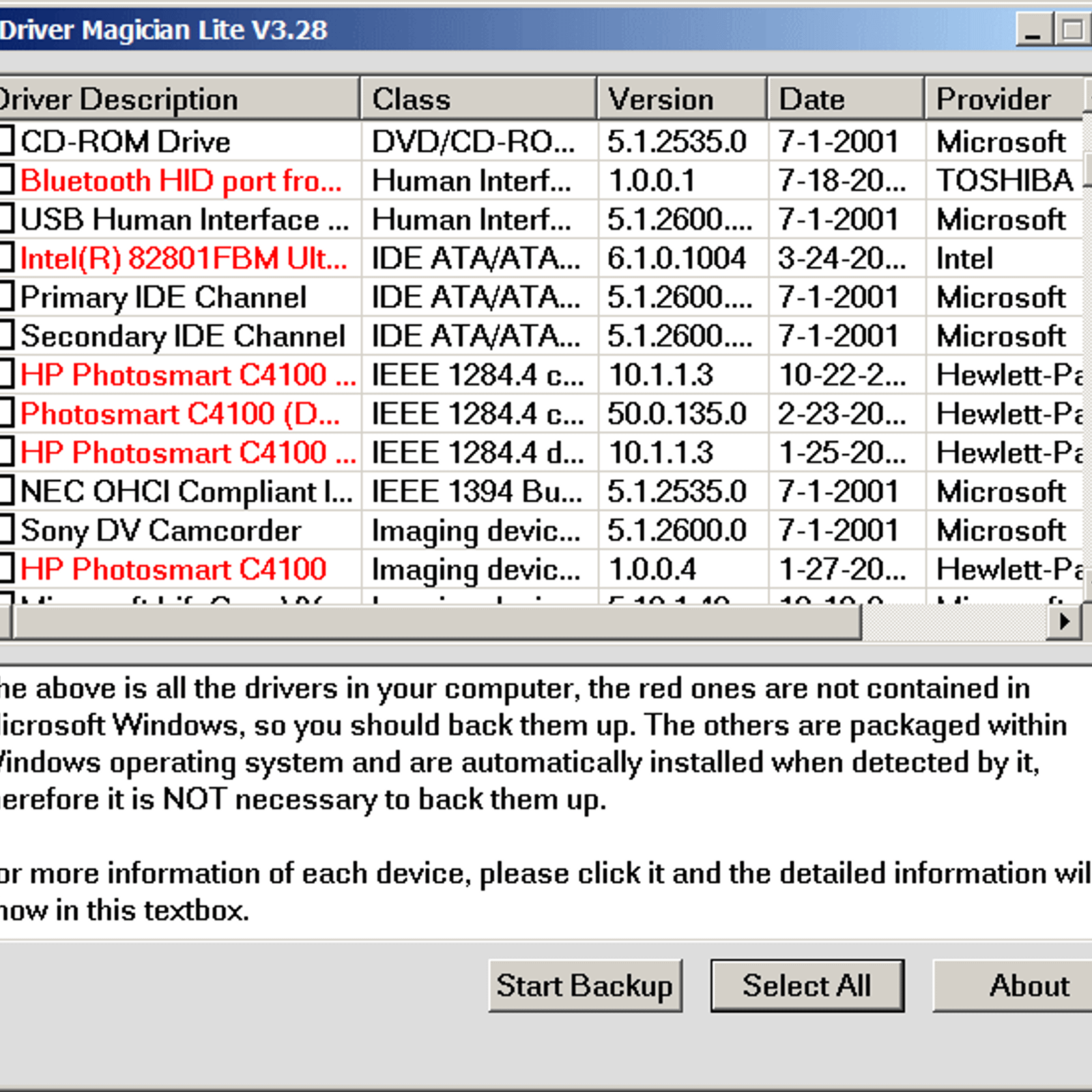Click the horizontal scrollbar thumb
The width and height of the screenshot is (1092, 1092).
pos(437,622)
